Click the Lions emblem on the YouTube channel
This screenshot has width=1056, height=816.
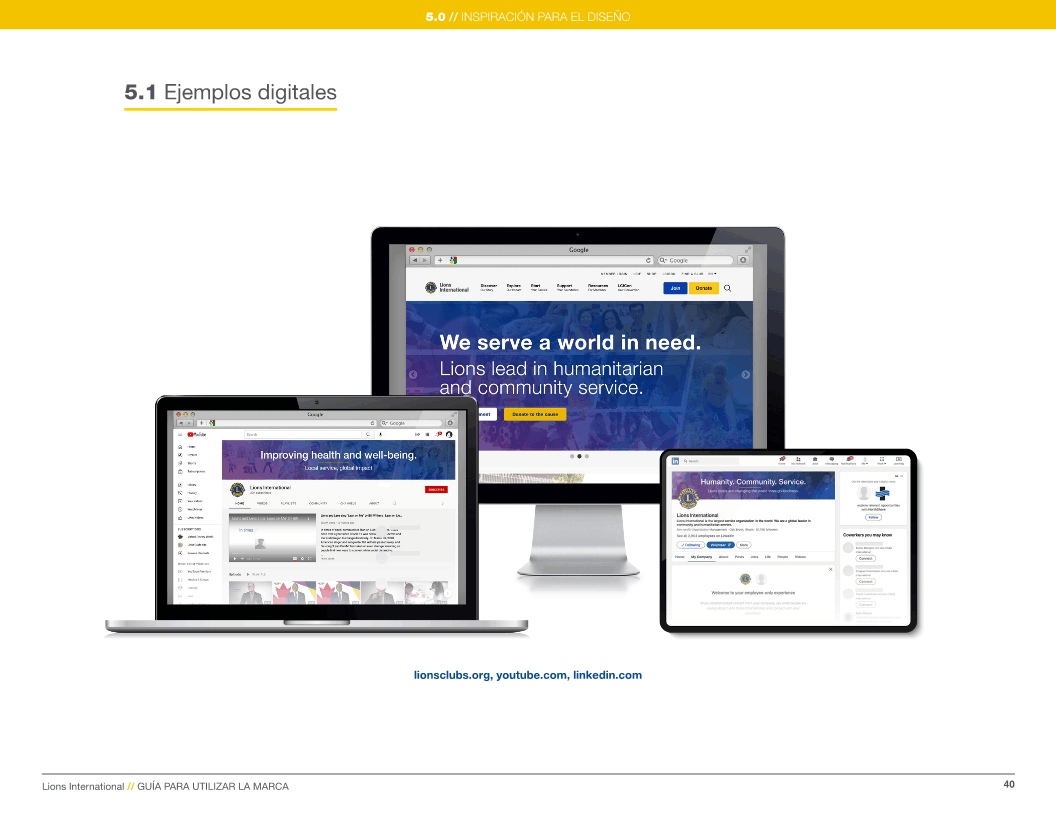(238, 489)
